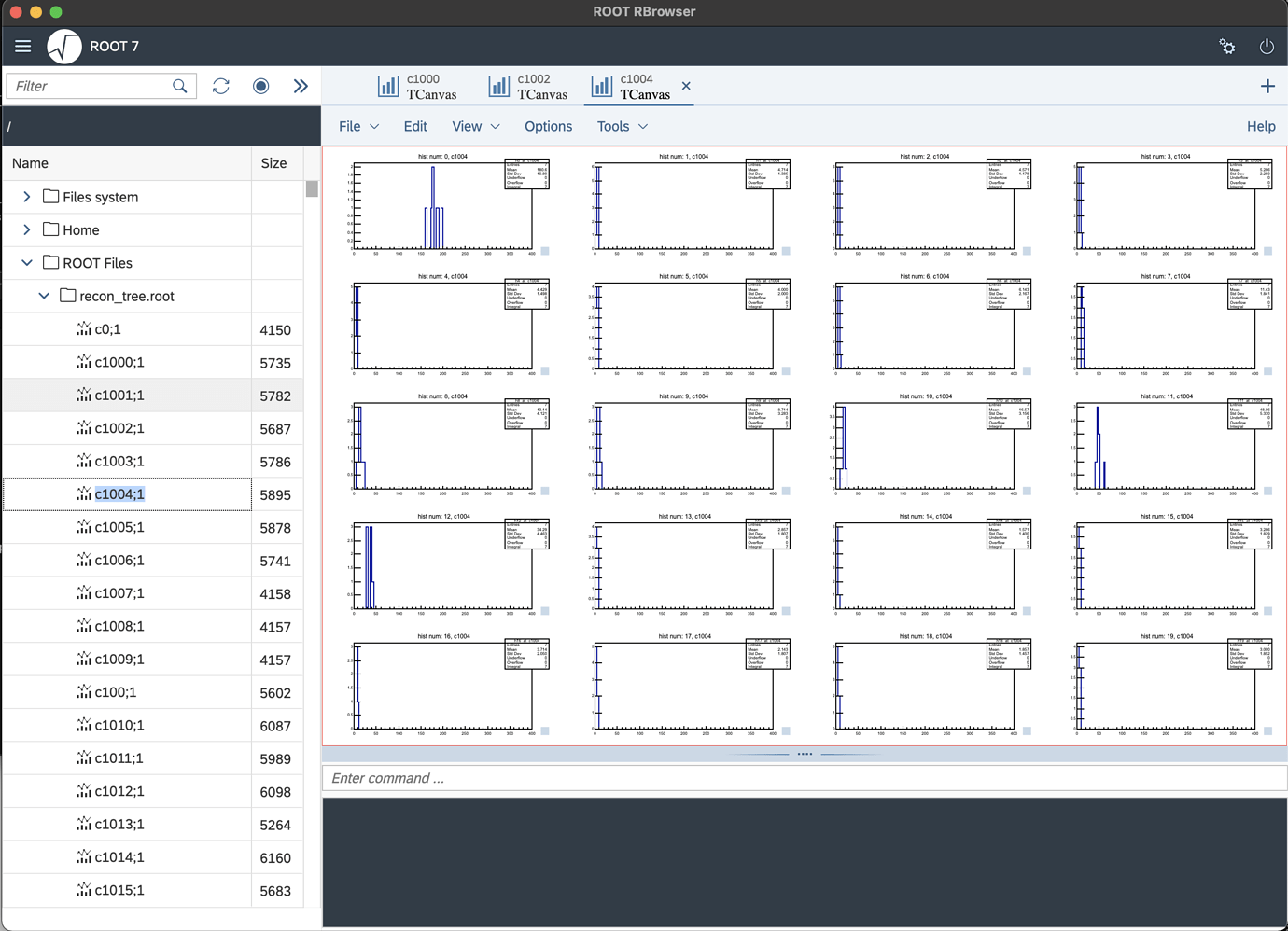Reload the file browser list
Viewport: 1288px width, 931px height.
[221, 86]
